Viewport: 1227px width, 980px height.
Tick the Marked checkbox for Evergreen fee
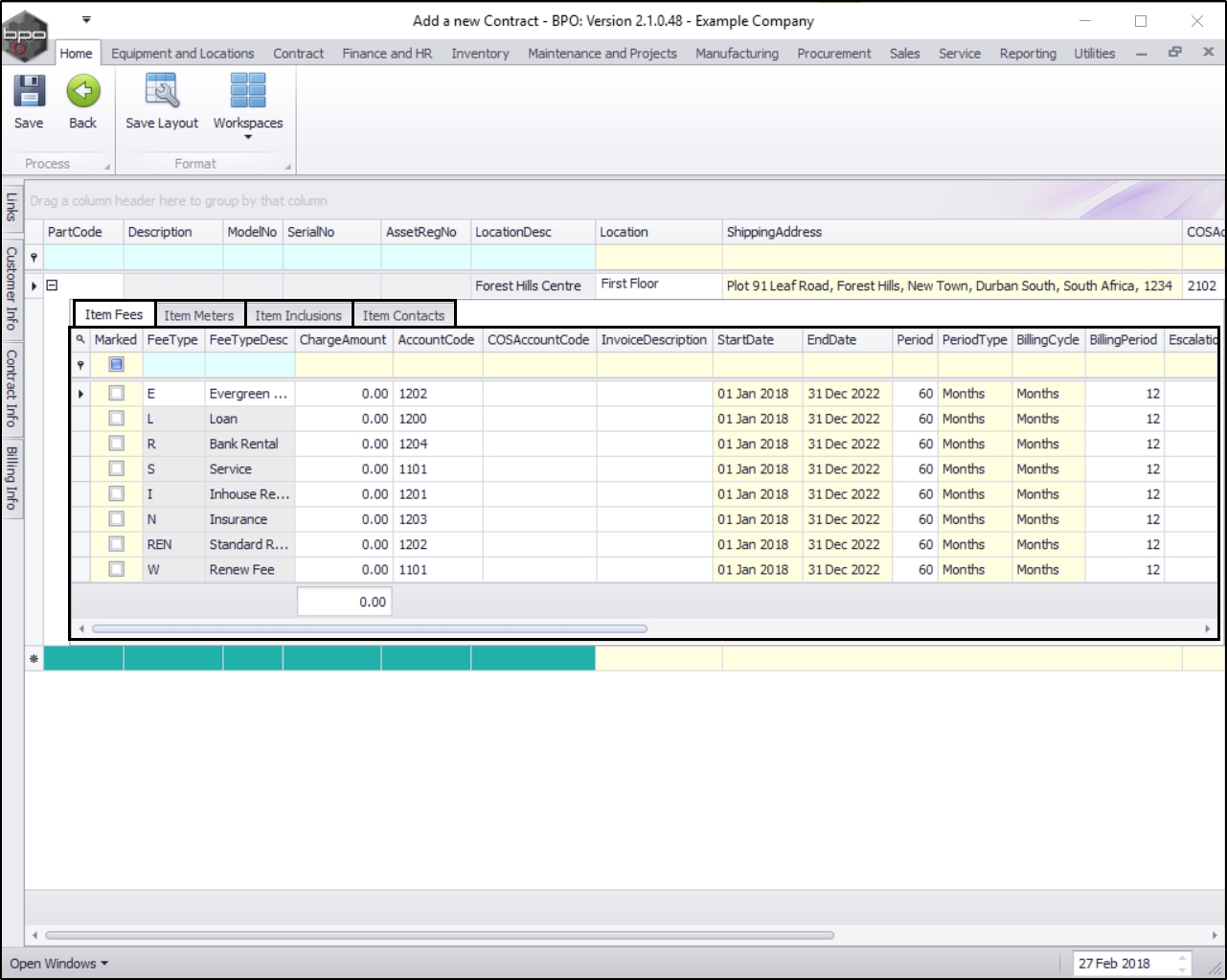(x=116, y=394)
